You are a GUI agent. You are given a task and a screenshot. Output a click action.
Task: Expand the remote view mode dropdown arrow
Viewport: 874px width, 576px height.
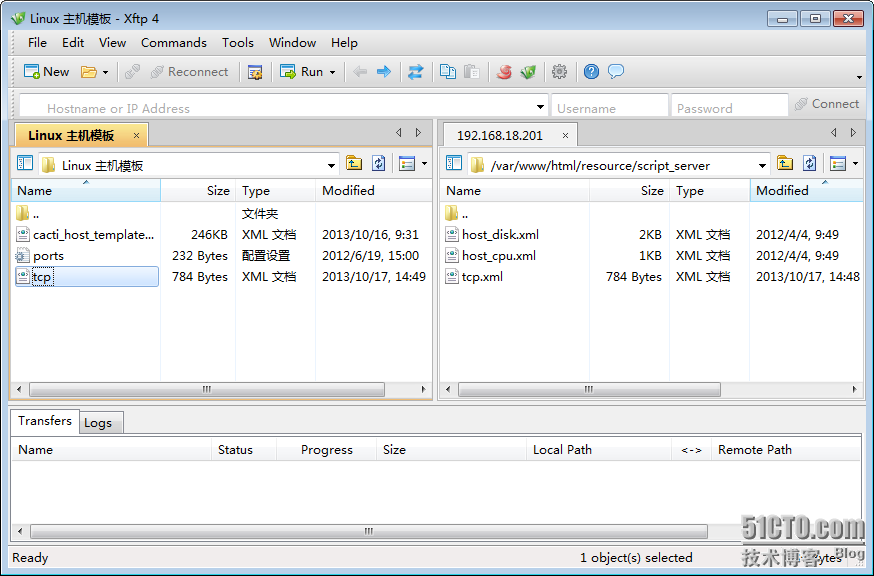click(x=856, y=164)
